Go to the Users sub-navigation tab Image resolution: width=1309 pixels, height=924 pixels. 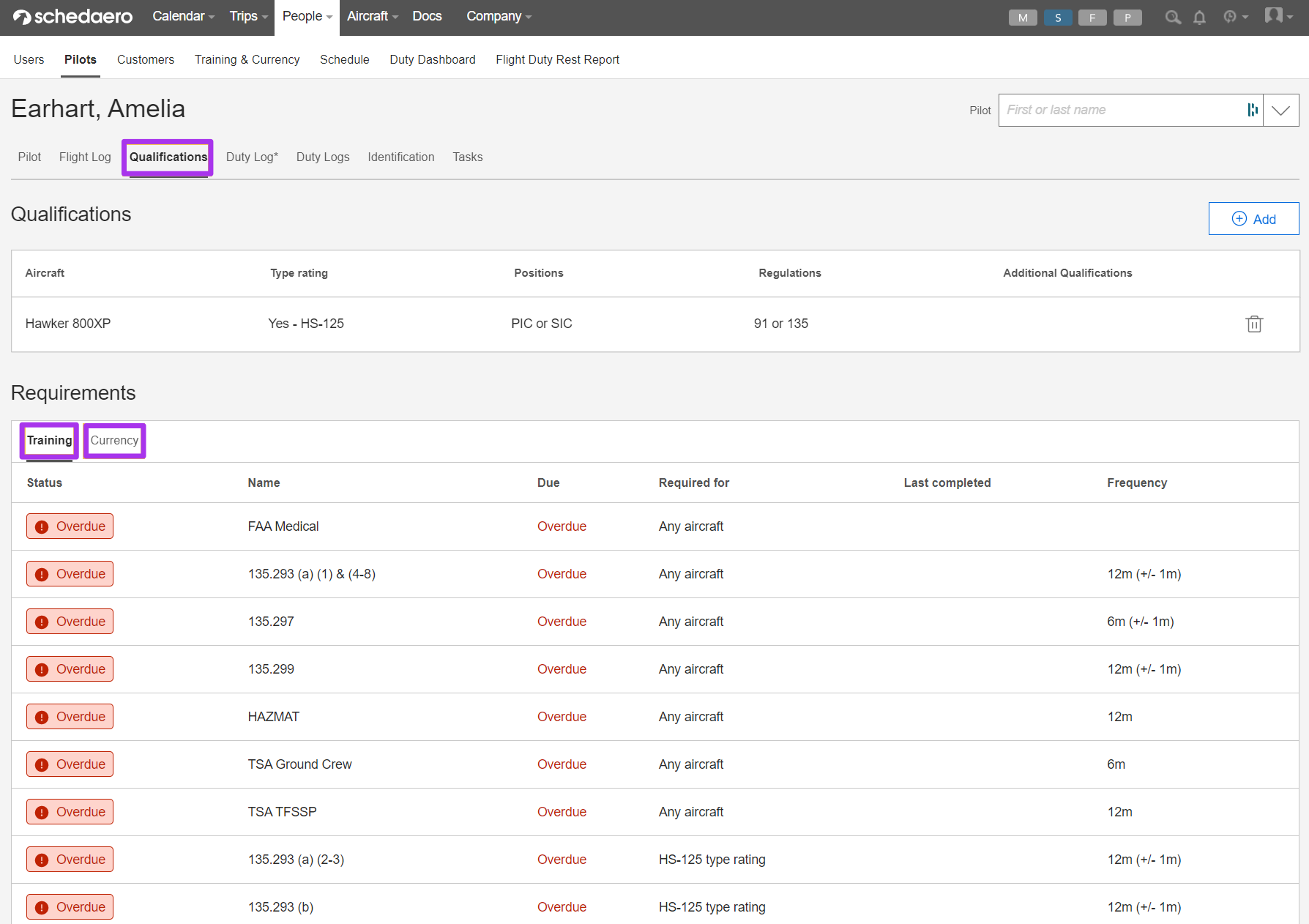pos(29,59)
